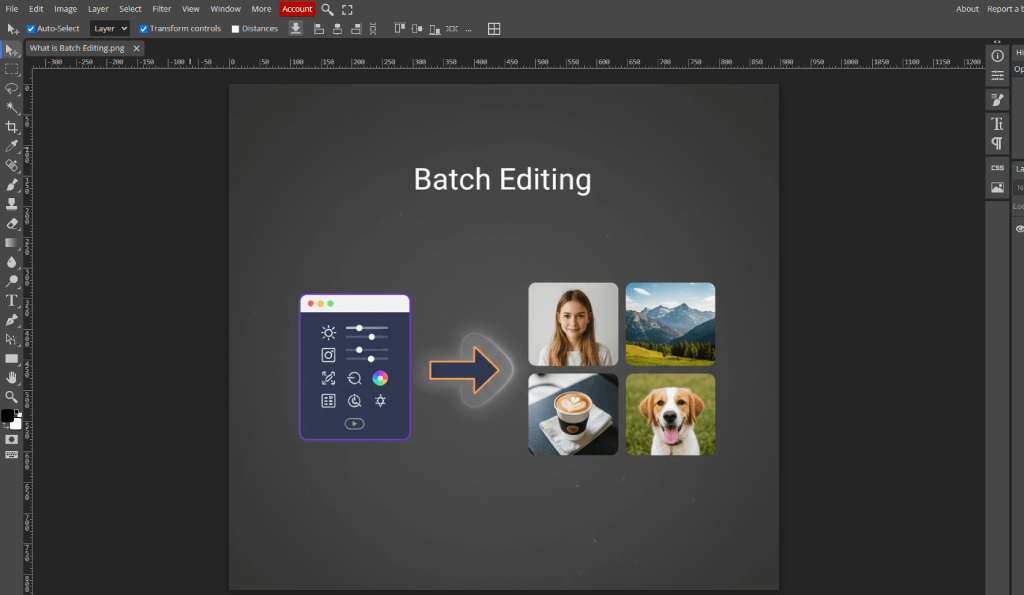Screen dimensions: 1024x595
Task: Open the Layer target dropdown
Action: (109, 29)
